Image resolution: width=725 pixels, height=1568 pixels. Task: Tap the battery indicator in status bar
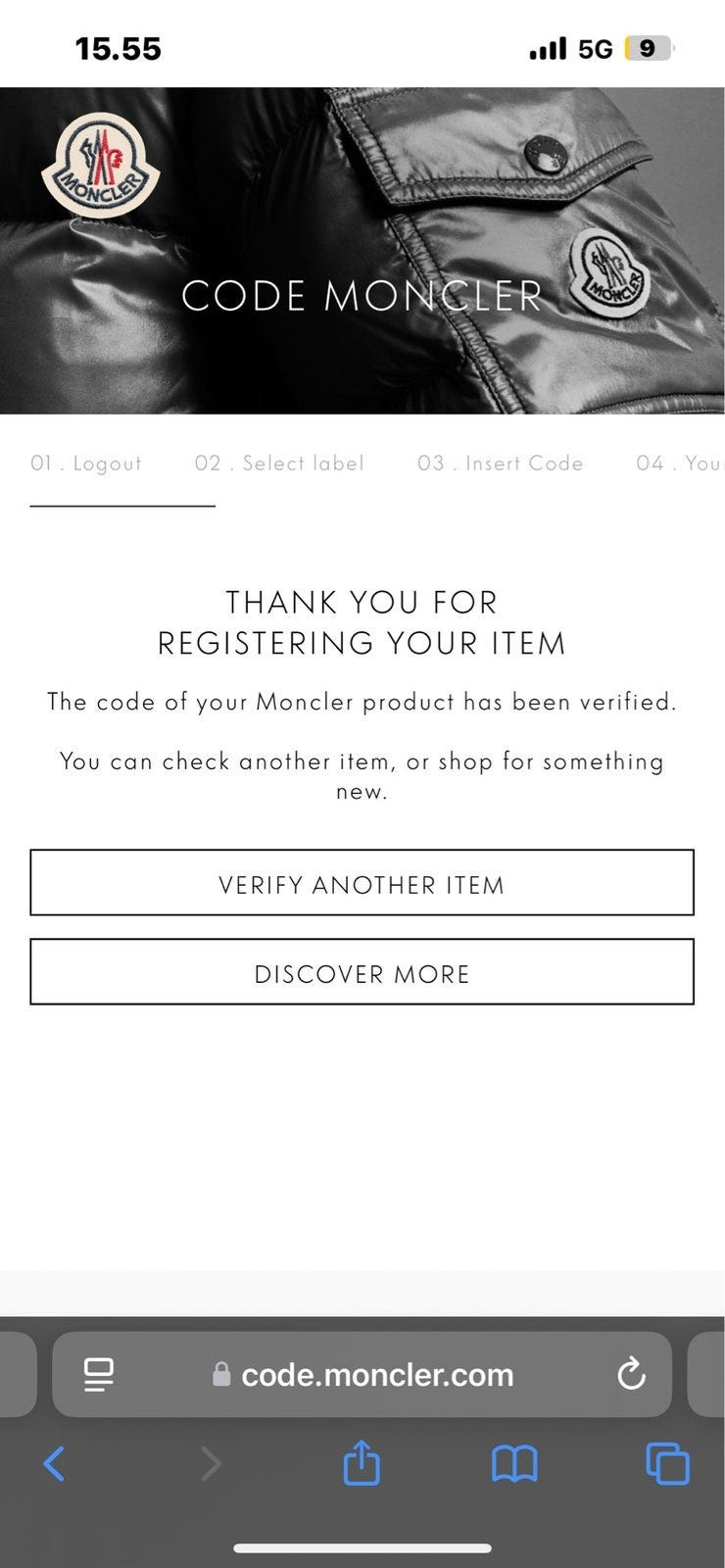649,48
